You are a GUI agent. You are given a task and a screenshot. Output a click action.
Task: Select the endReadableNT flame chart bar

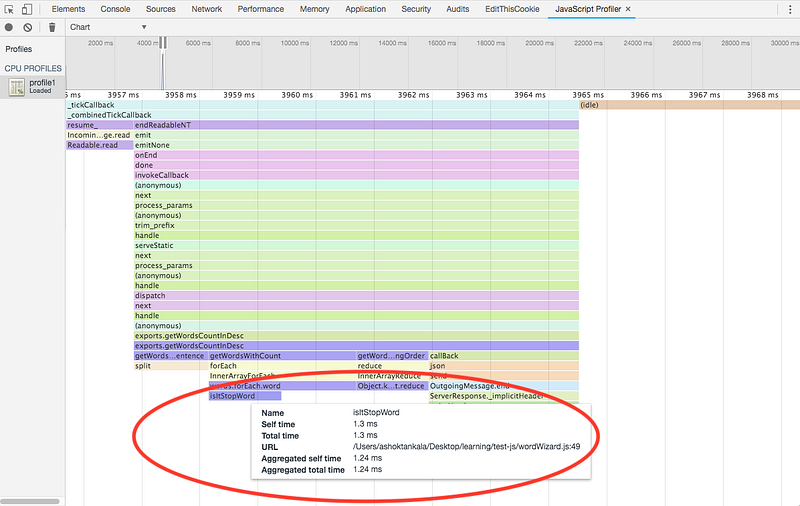pyautogui.click(x=356, y=125)
